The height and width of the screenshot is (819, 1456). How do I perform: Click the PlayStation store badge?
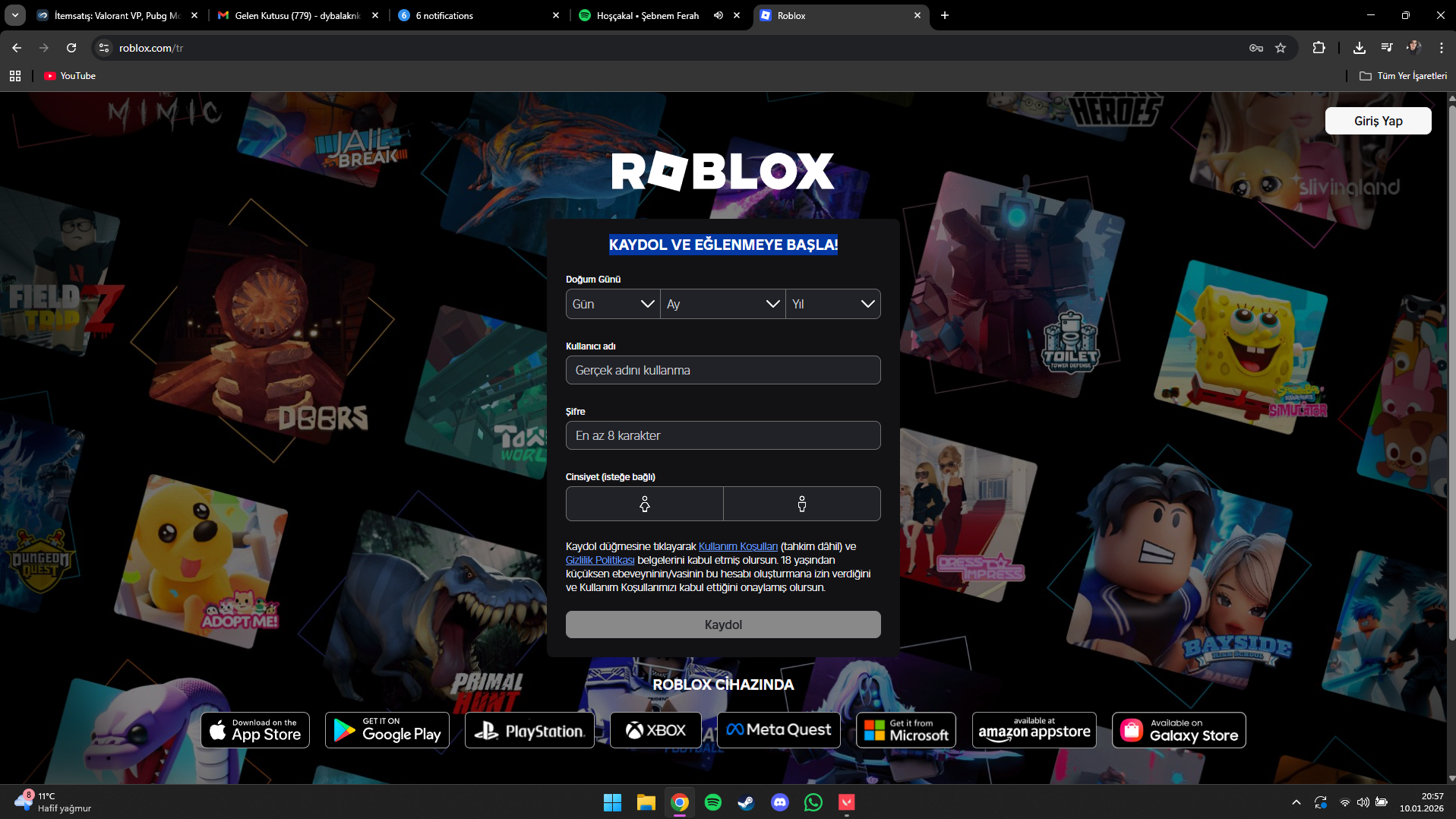coord(529,730)
